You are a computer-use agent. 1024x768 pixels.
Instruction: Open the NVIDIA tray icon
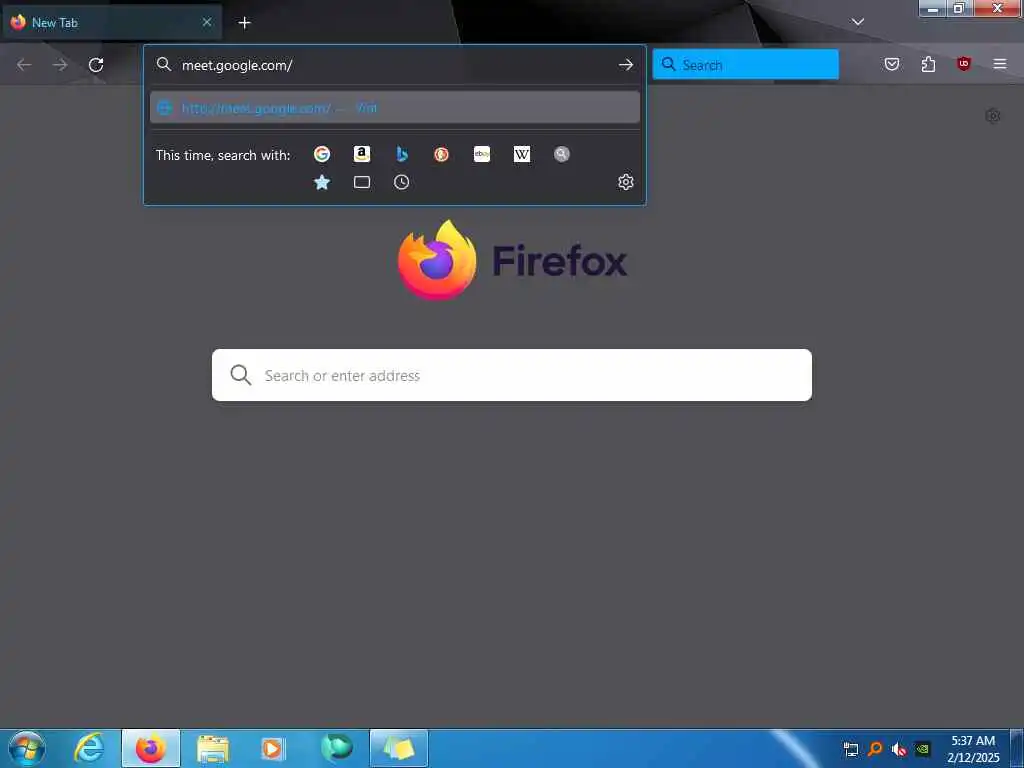923,749
